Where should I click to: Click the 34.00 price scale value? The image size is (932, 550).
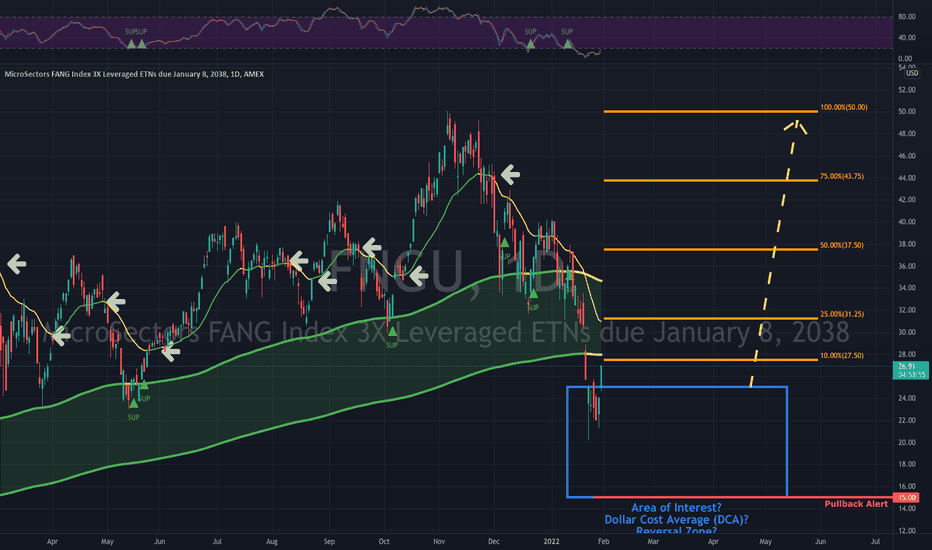coord(907,288)
